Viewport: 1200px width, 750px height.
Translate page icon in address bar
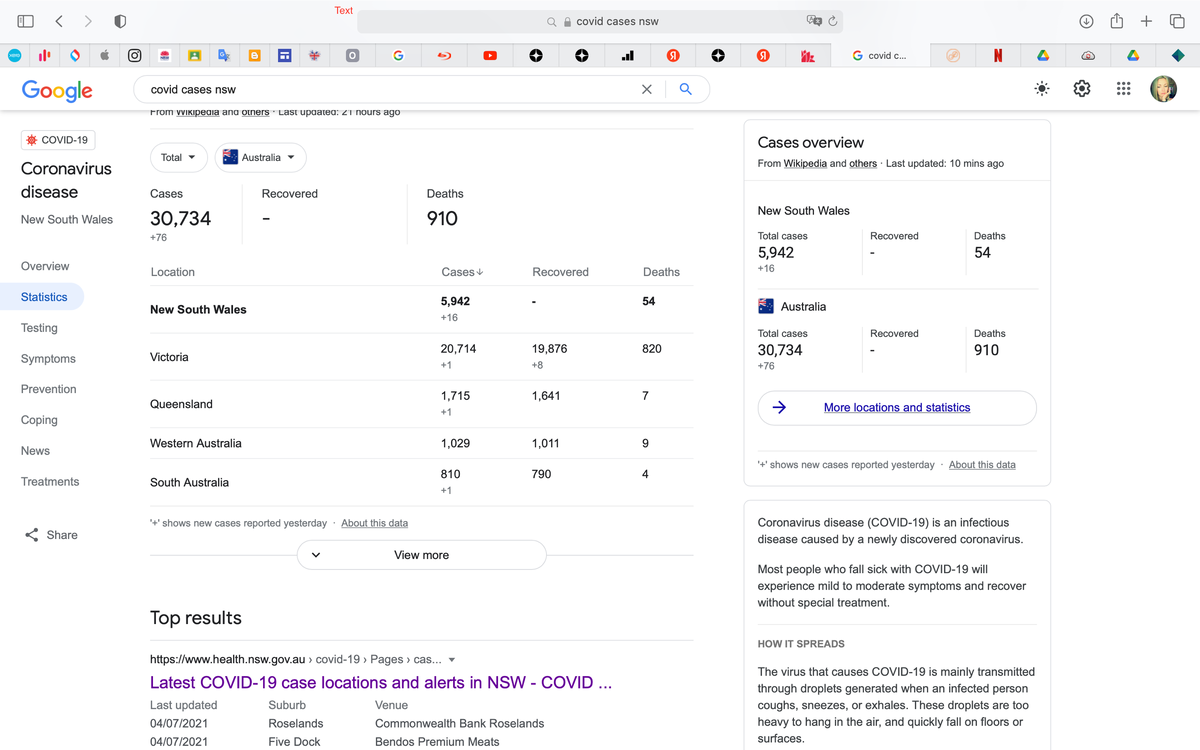coord(814,21)
